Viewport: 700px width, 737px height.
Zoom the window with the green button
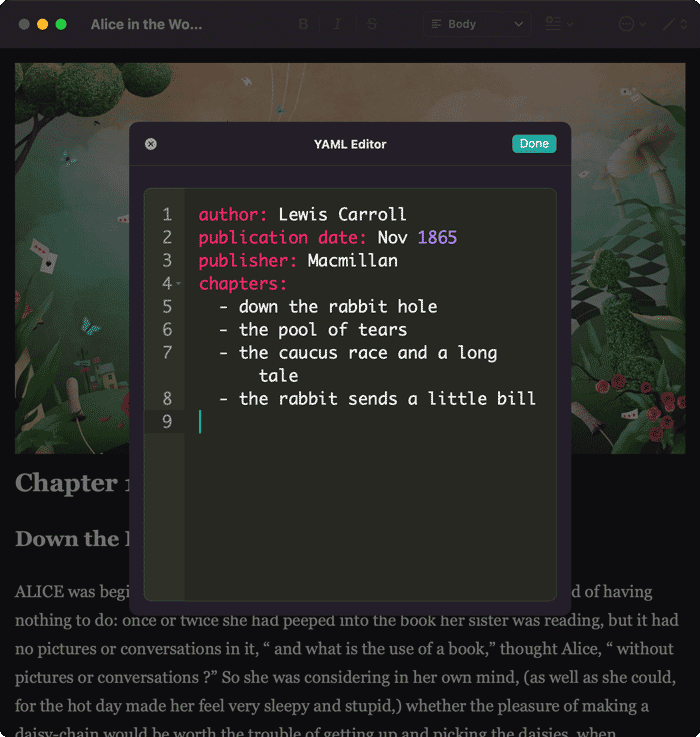[x=61, y=24]
